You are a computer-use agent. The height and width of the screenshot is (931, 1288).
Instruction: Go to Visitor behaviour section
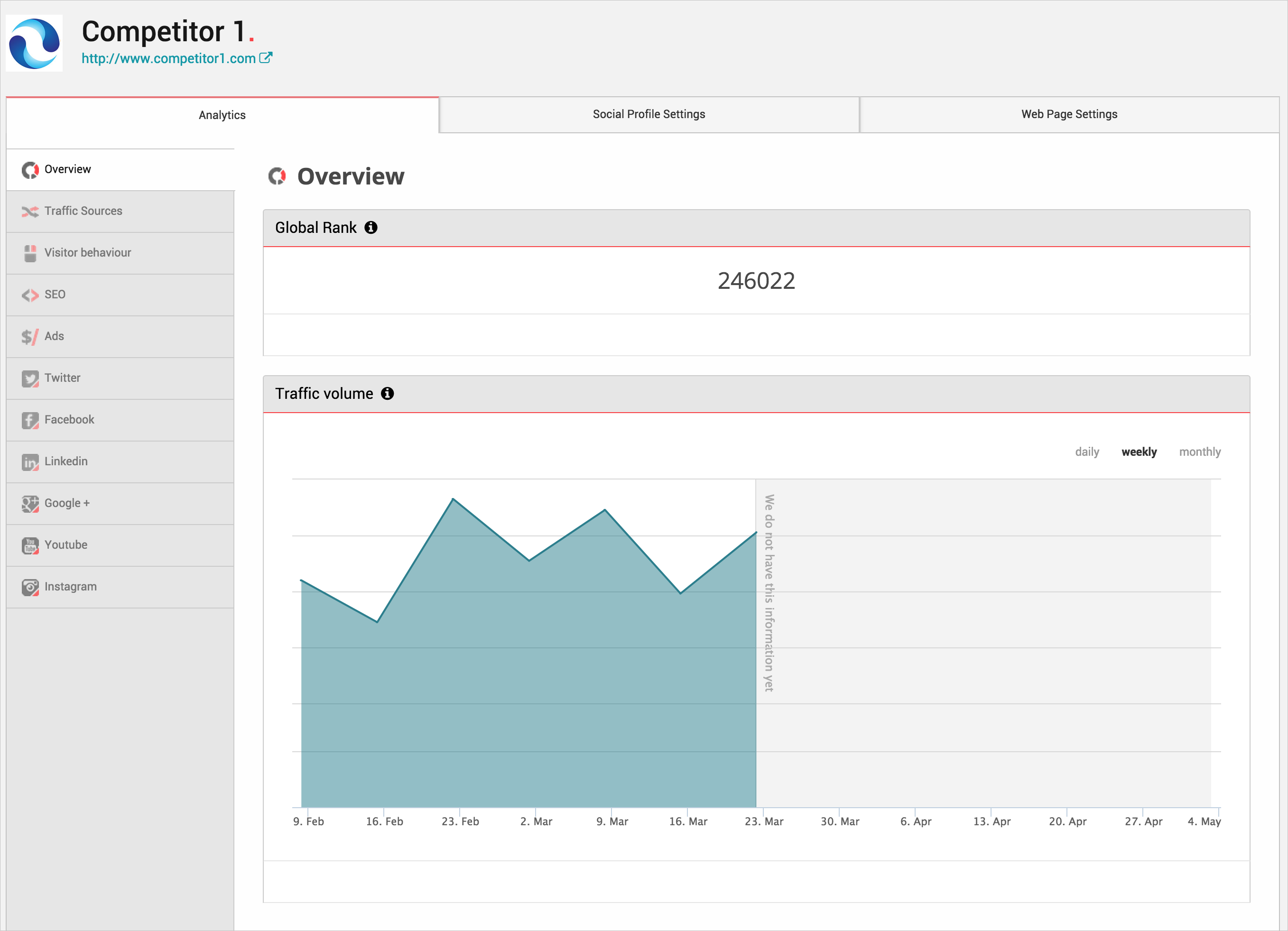[x=87, y=253]
